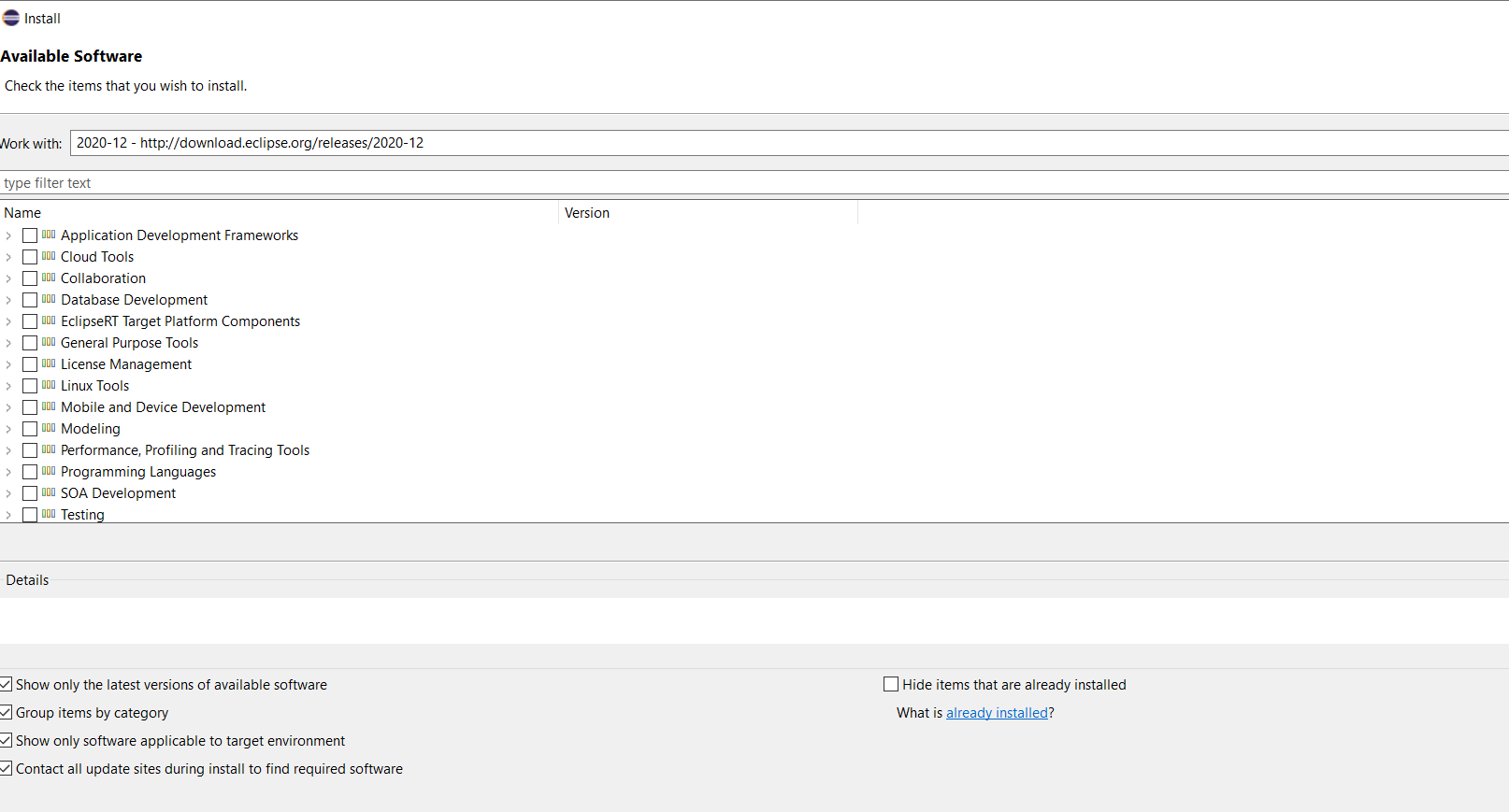Click the License Management category icon
1509x812 pixels.
pos(49,363)
